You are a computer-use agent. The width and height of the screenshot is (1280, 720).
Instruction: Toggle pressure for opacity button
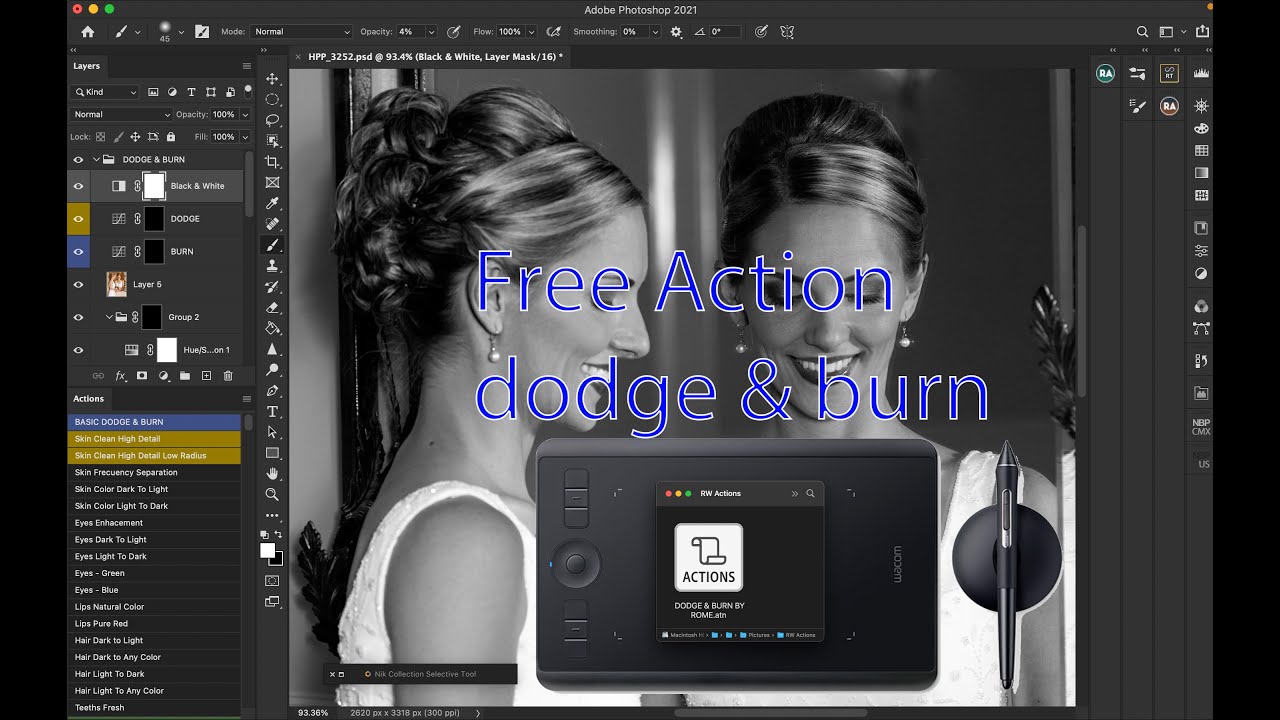point(454,32)
